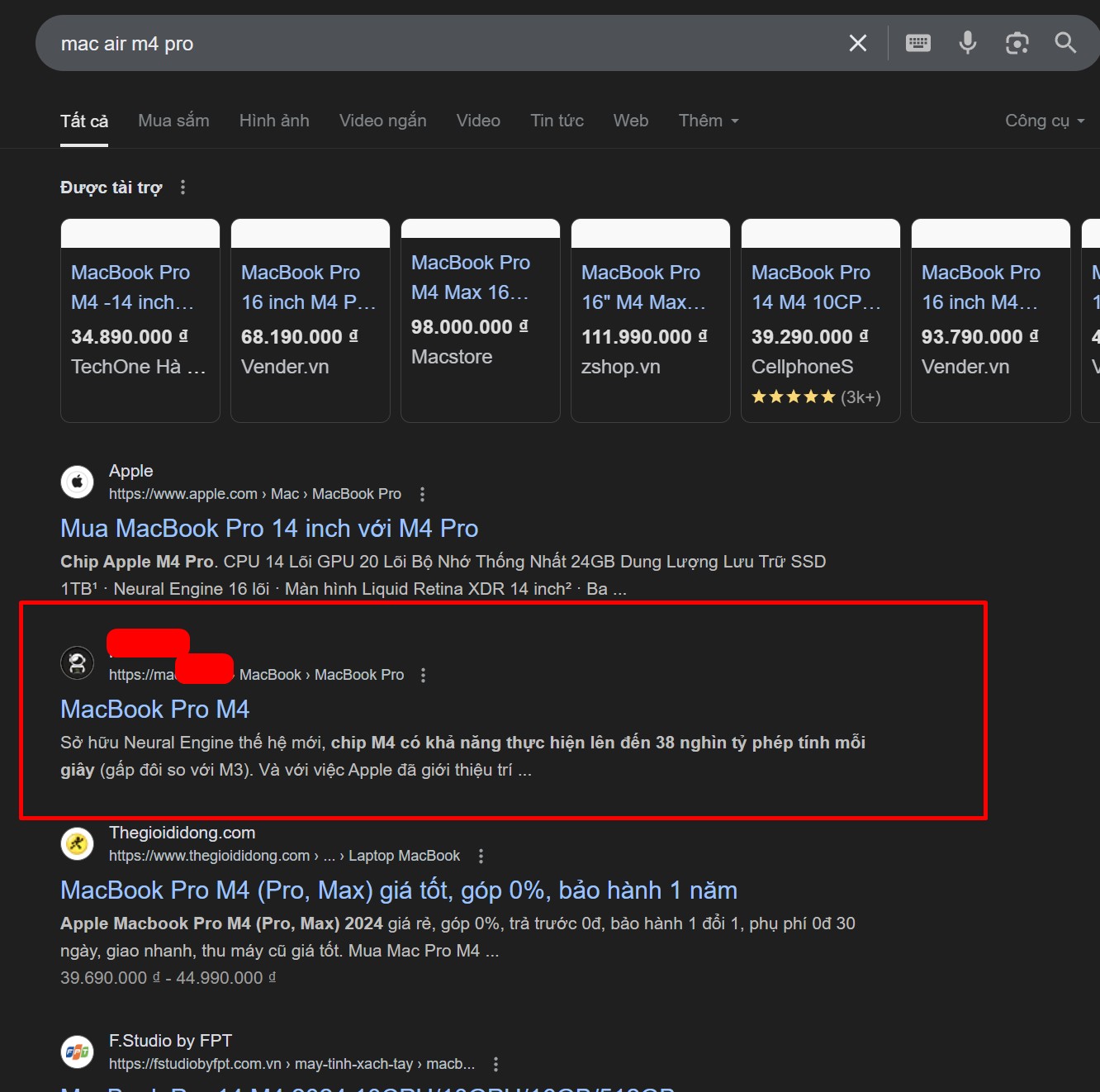Switch to the Mua sắm tab

click(x=173, y=121)
